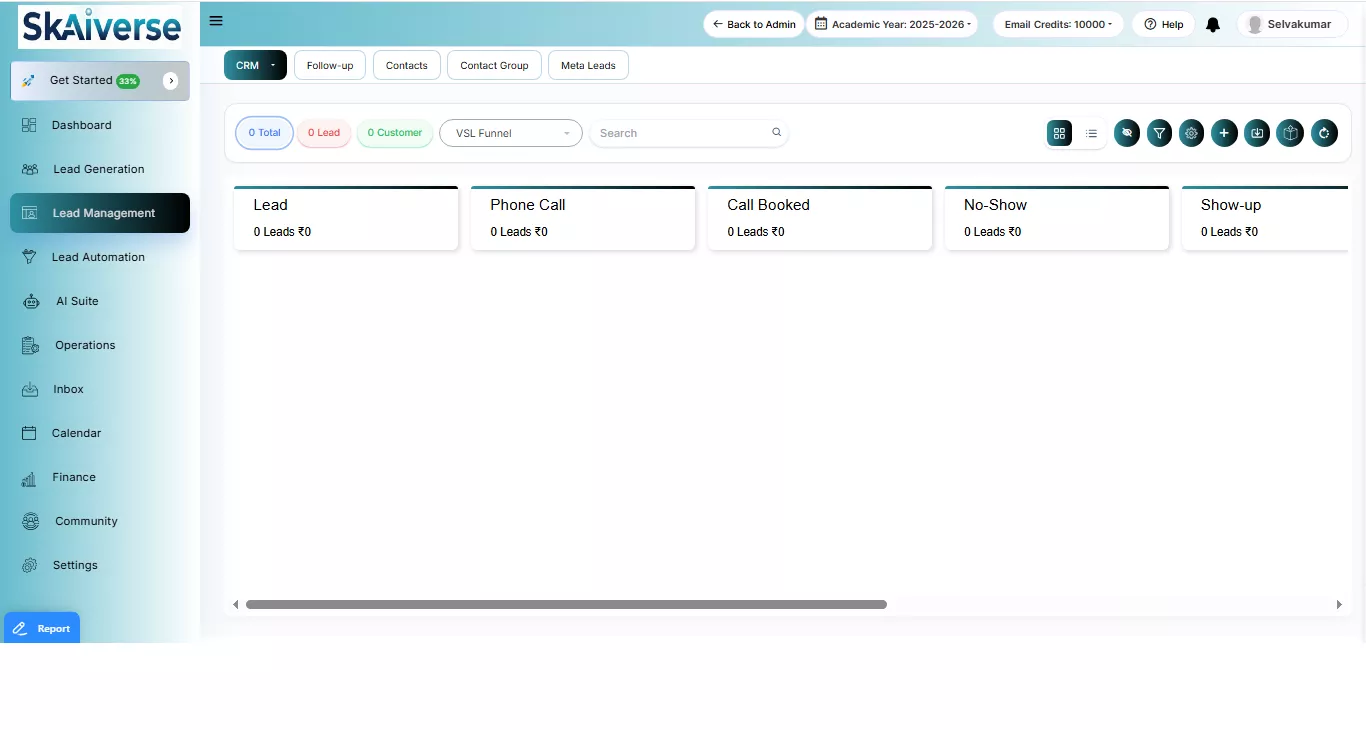Open the Meta Leads tab
1366x730 pixels.
tap(588, 66)
